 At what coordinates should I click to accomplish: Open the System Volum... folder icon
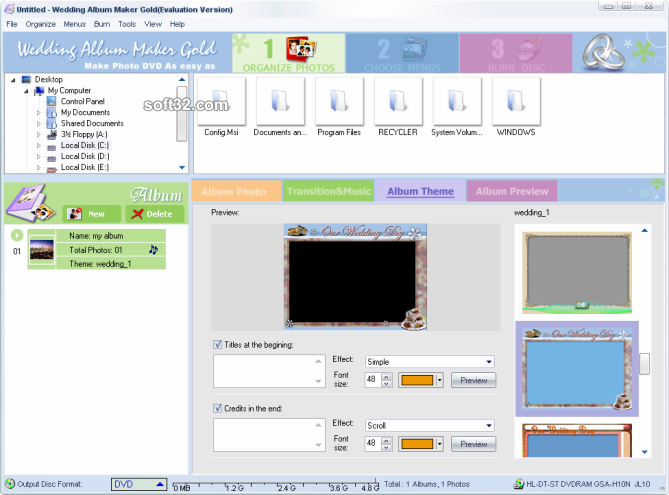[x=457, y=101]
